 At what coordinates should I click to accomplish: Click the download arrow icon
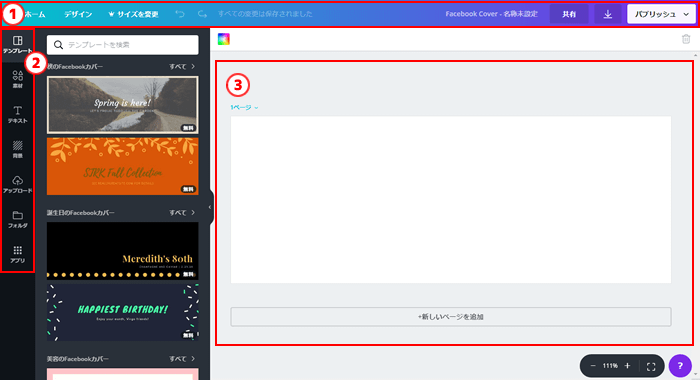tap(608, 14)
